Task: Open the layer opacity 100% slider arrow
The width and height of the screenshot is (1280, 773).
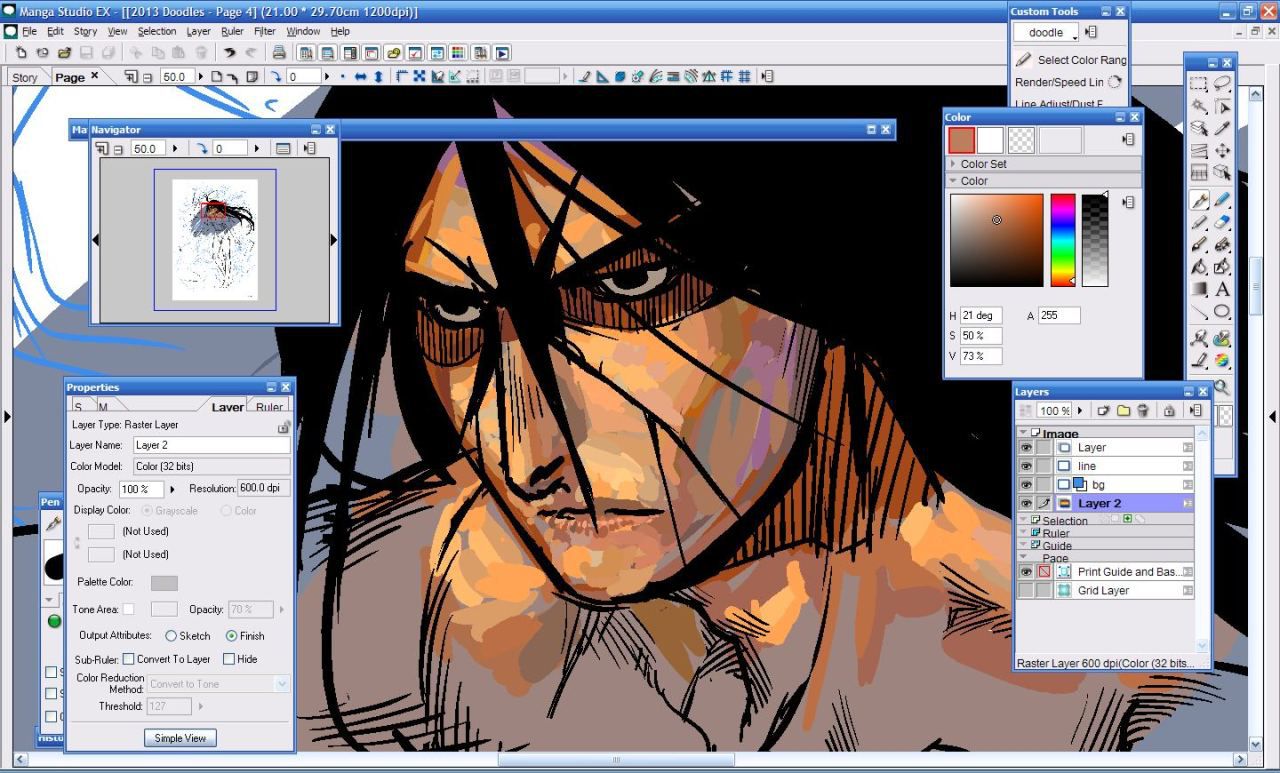Action: 1080,411
